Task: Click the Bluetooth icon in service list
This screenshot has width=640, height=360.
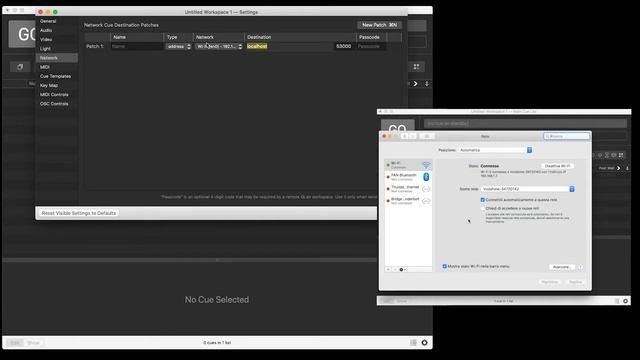Action: [426, 177]
